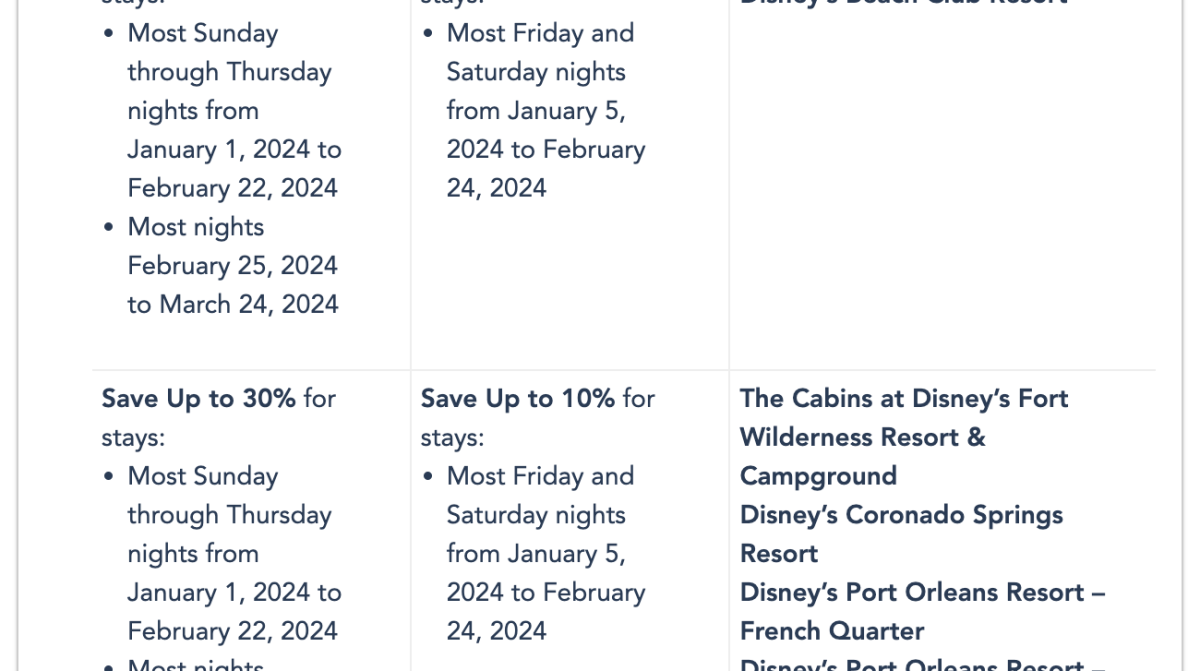This screenshot has height=671, width=1200.
Task: Click bottom-row "February 22, 2024" date text
Action: tap(232, 631)
